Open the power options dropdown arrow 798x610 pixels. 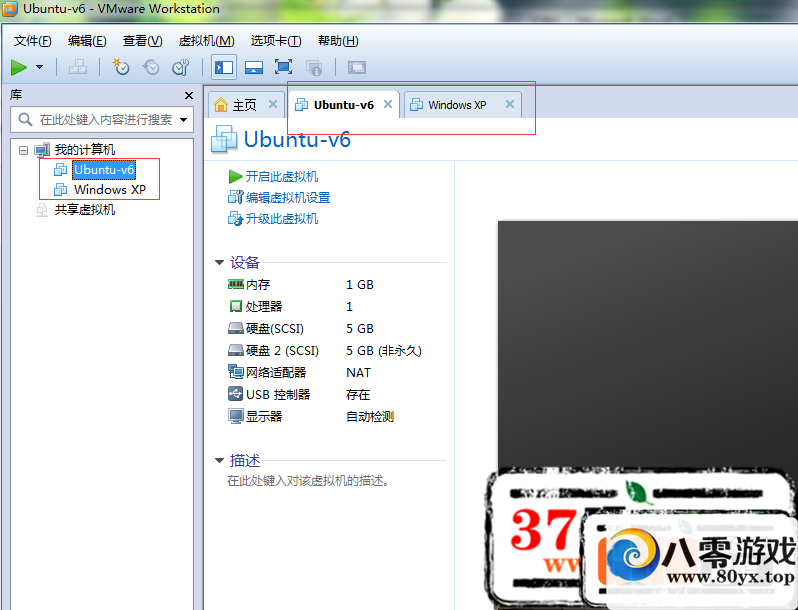coord(40,67)
